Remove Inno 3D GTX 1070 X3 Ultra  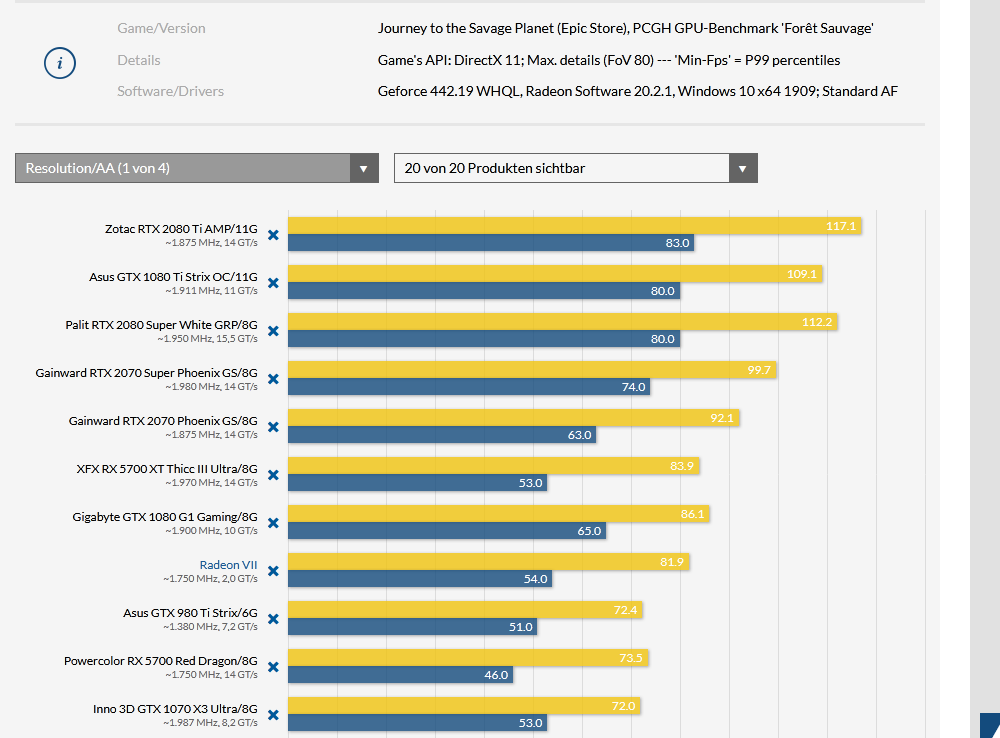273,714
